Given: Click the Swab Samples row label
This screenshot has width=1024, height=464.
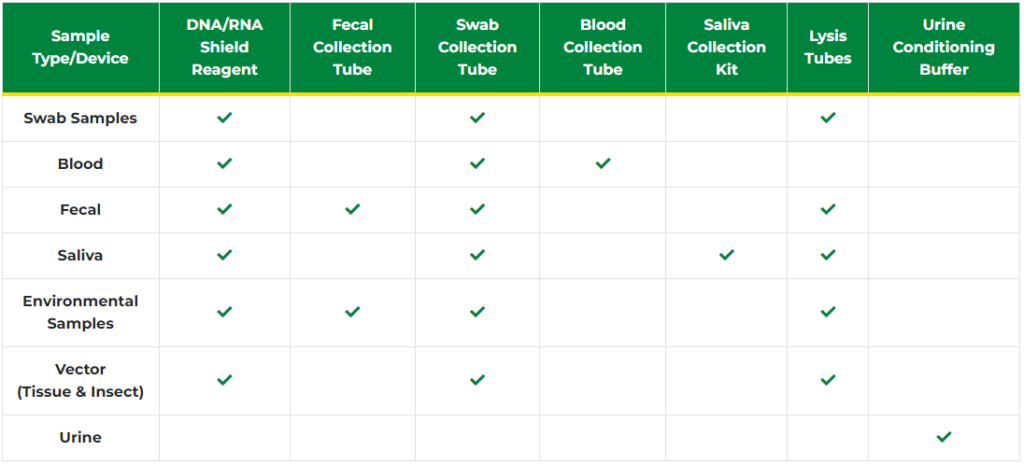Looking at the screenshot, I should [80, 117].
